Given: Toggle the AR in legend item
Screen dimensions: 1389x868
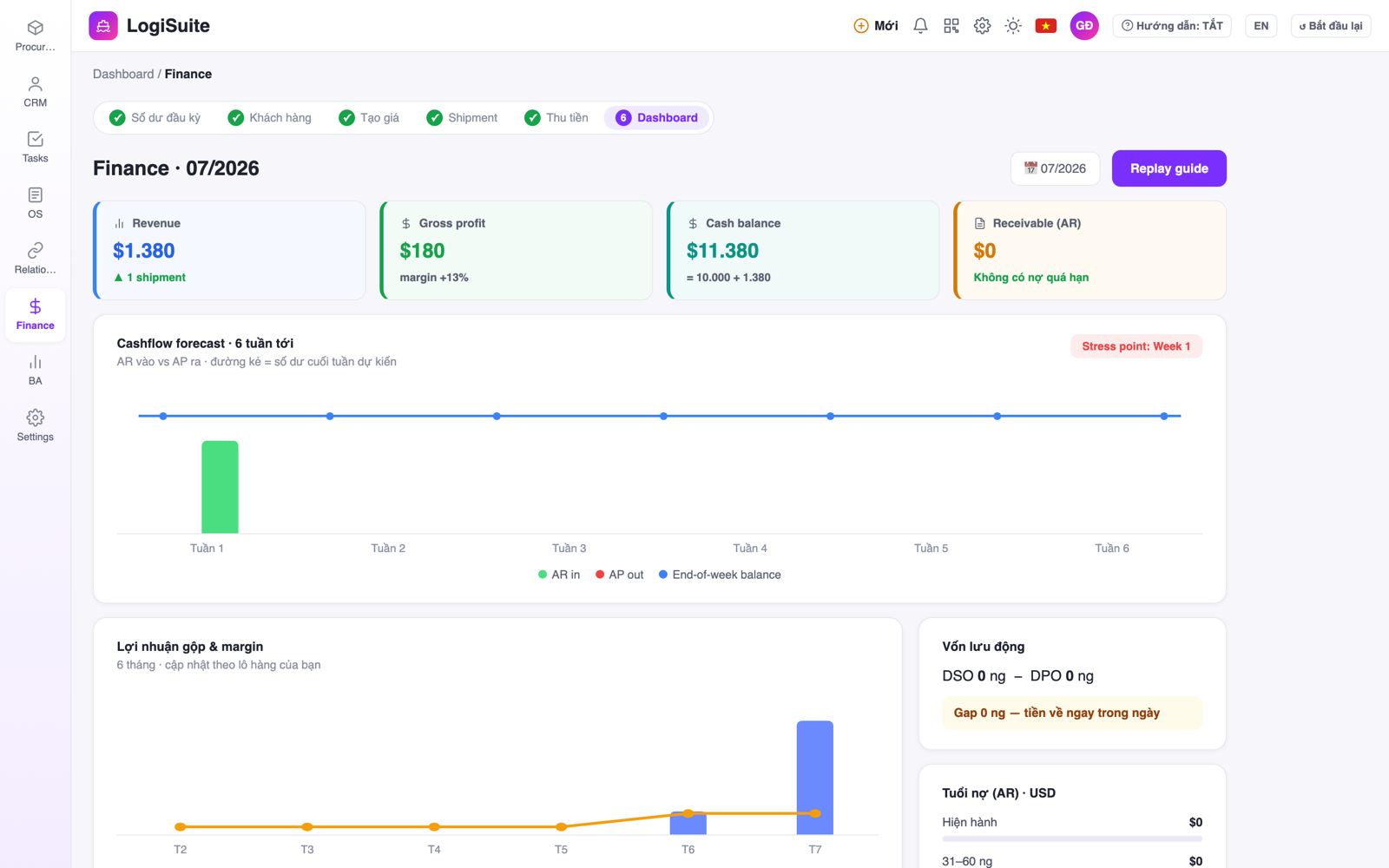Looking at the screenshot, I should click(559, 575).
